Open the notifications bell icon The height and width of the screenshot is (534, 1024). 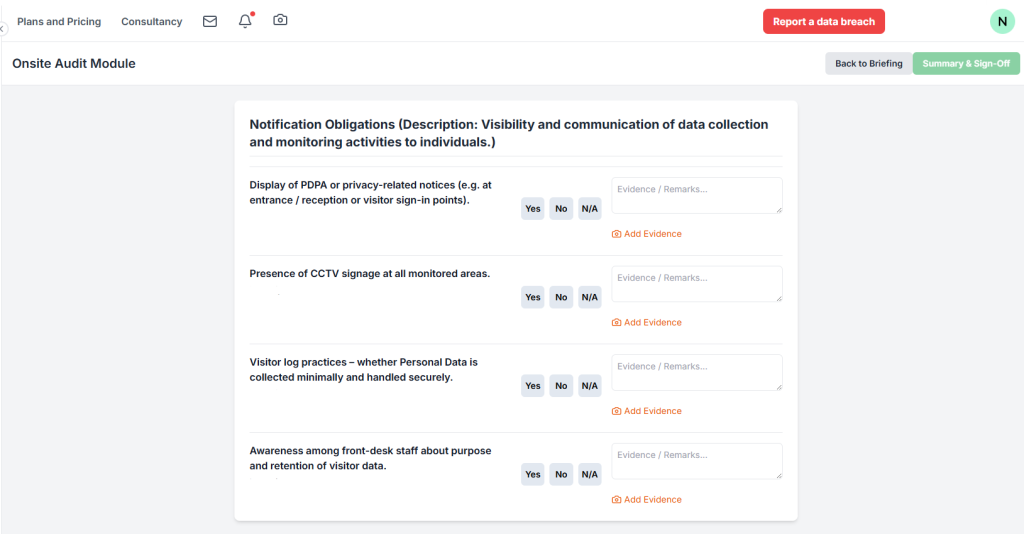coord(245,21)
